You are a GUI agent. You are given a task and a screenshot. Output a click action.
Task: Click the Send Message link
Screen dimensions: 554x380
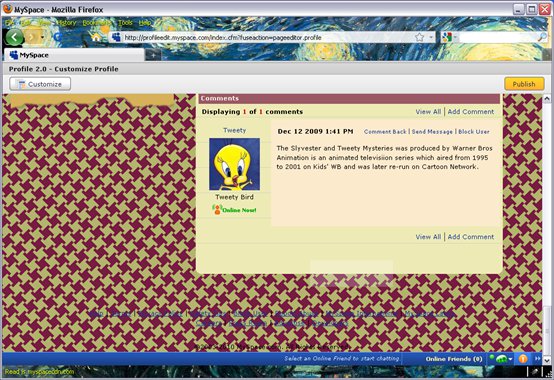432,132
